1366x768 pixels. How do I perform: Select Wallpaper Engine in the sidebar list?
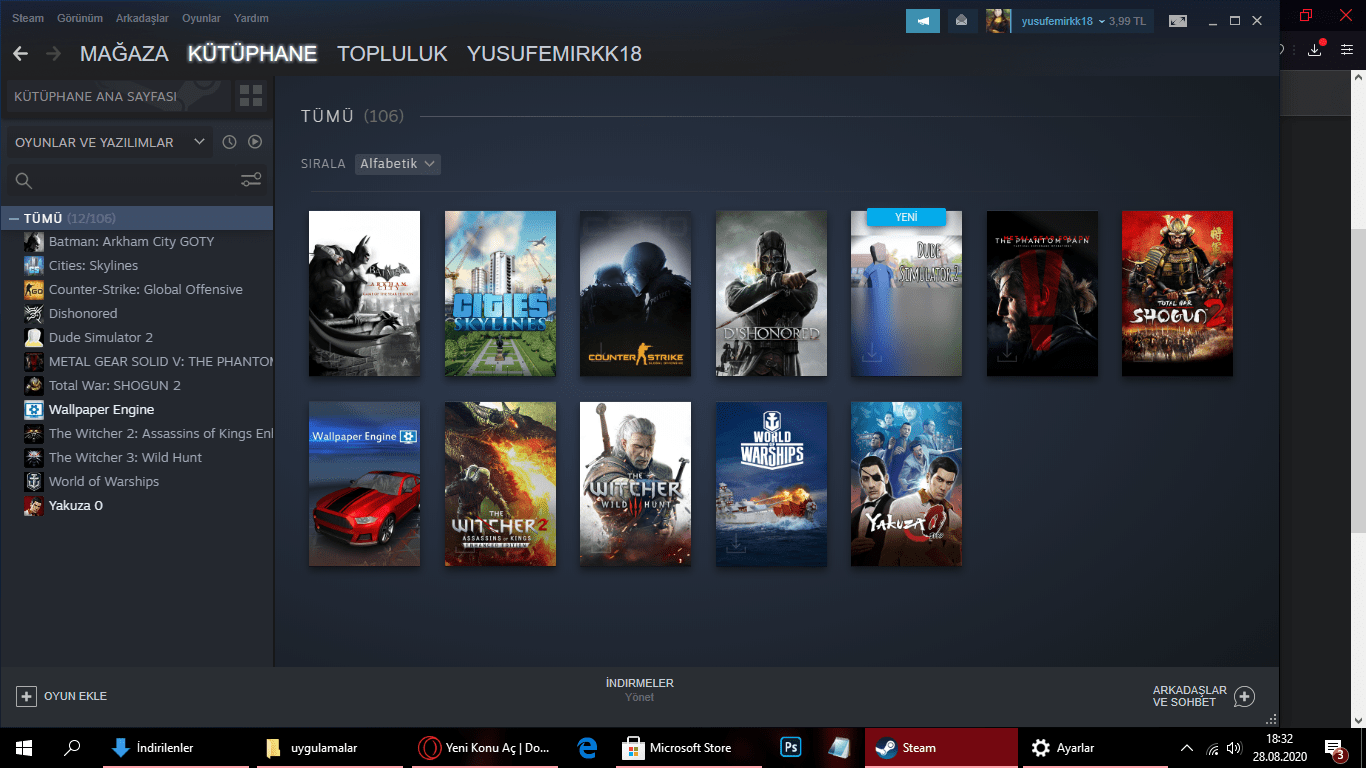click(x=137, y=409)
